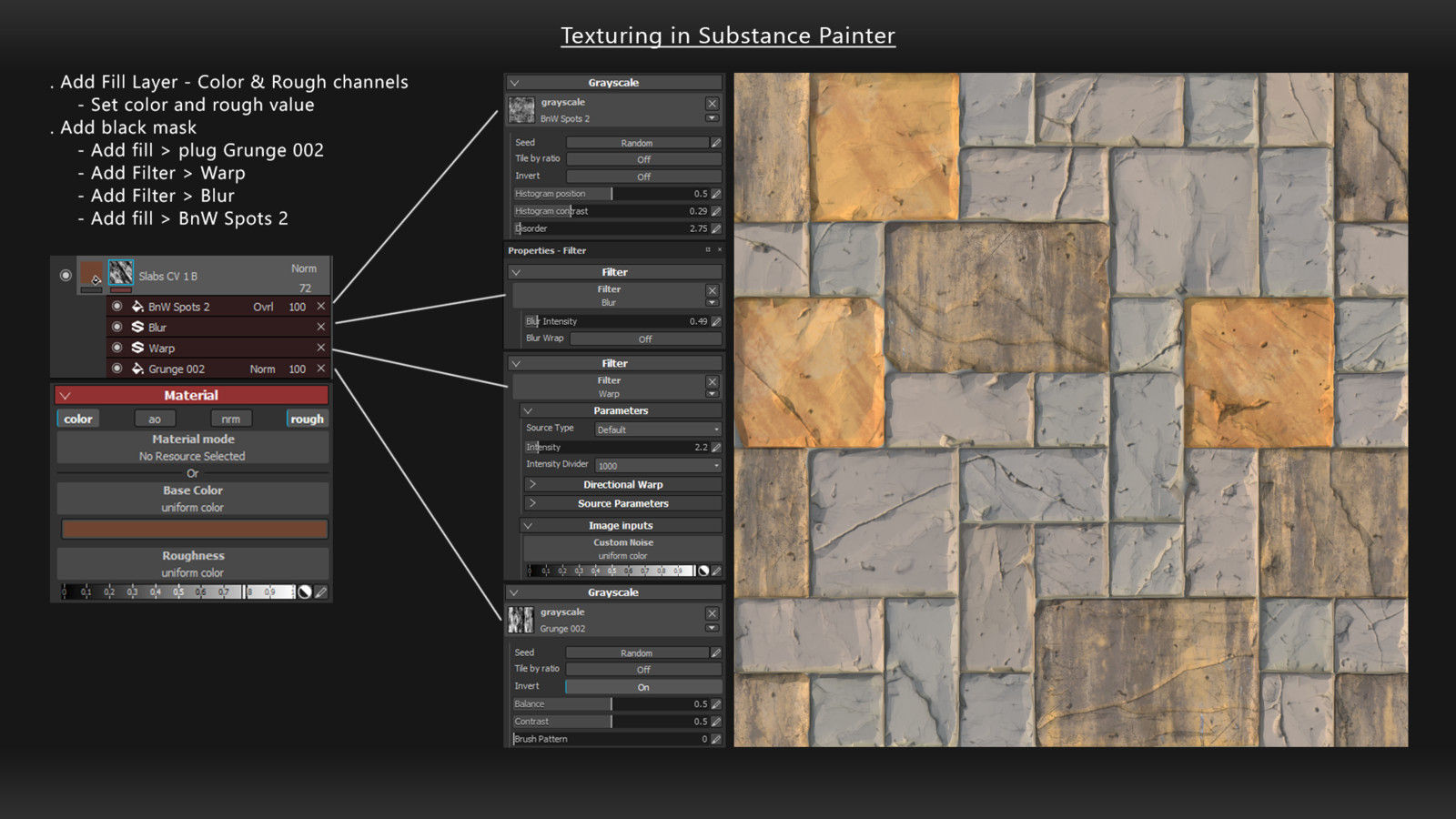Remove the Blur filter resource with X

point(712,290)
